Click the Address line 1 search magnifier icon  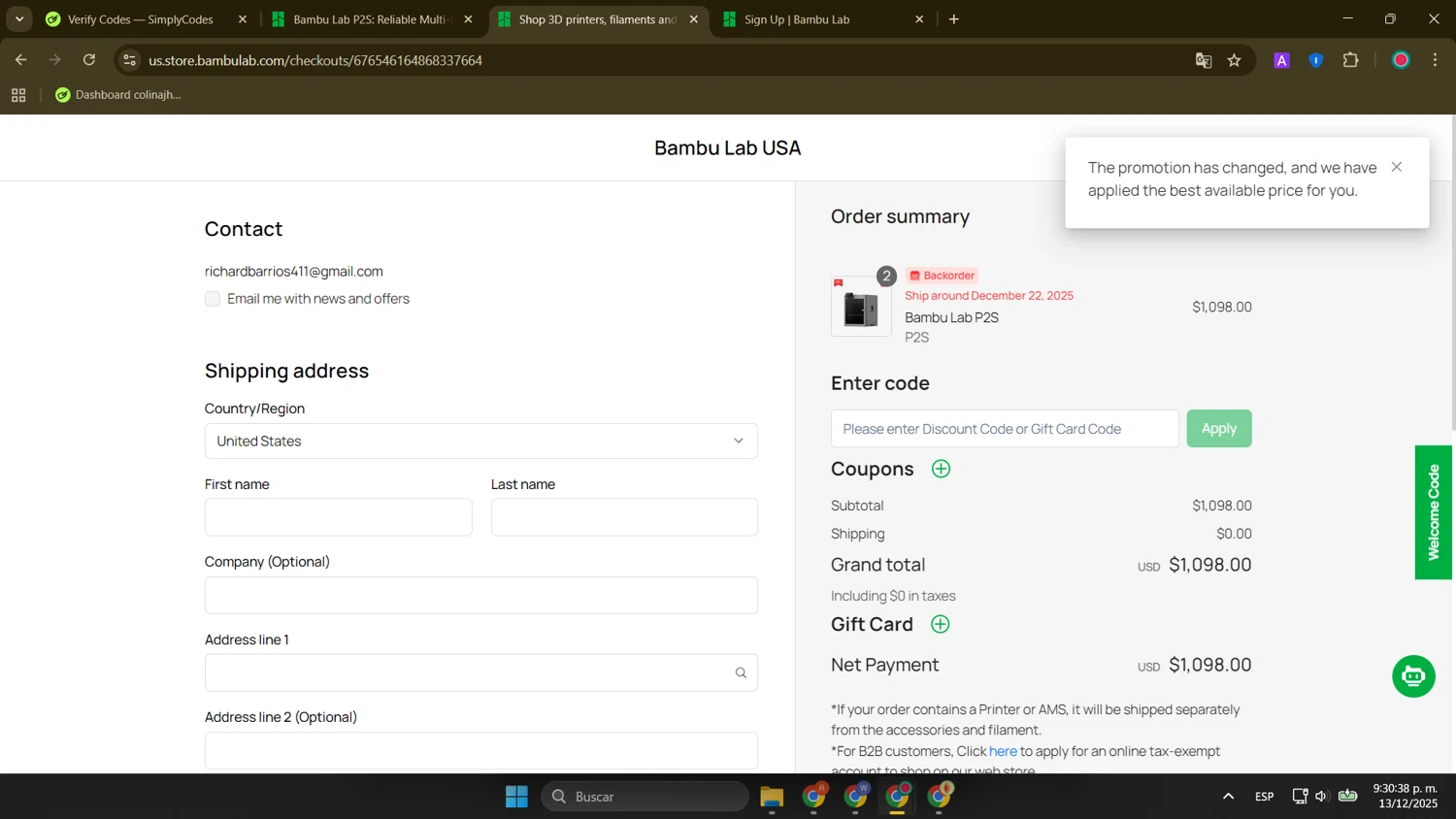(x=741, y=672)
